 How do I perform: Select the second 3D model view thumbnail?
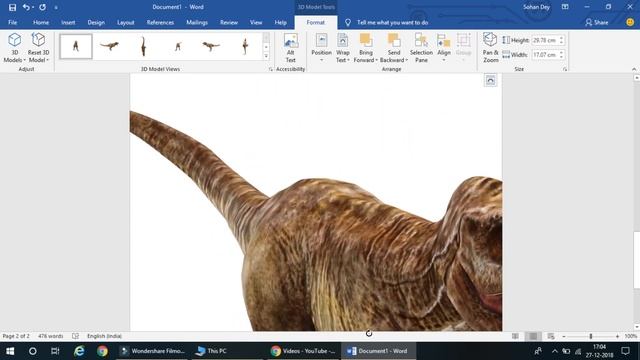(x=109, y=46)
